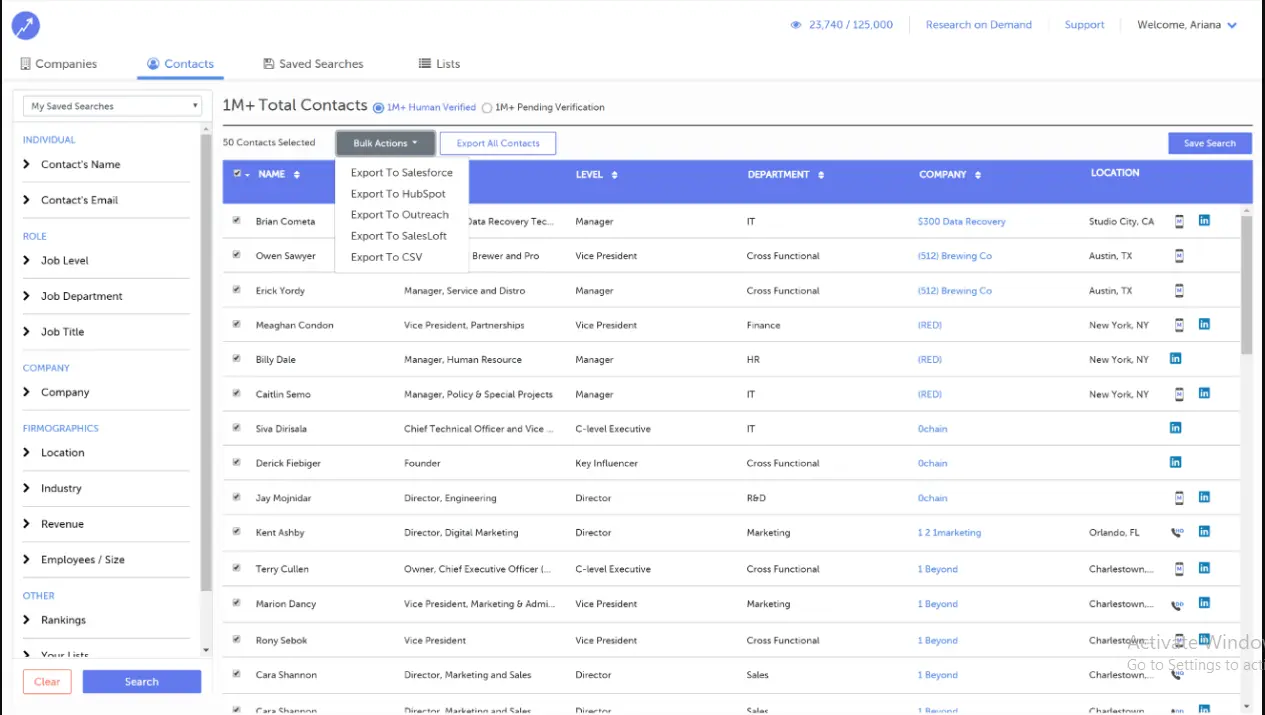Open Siva Dirisala's LinkedIn icon

[x=1175, y=427]
